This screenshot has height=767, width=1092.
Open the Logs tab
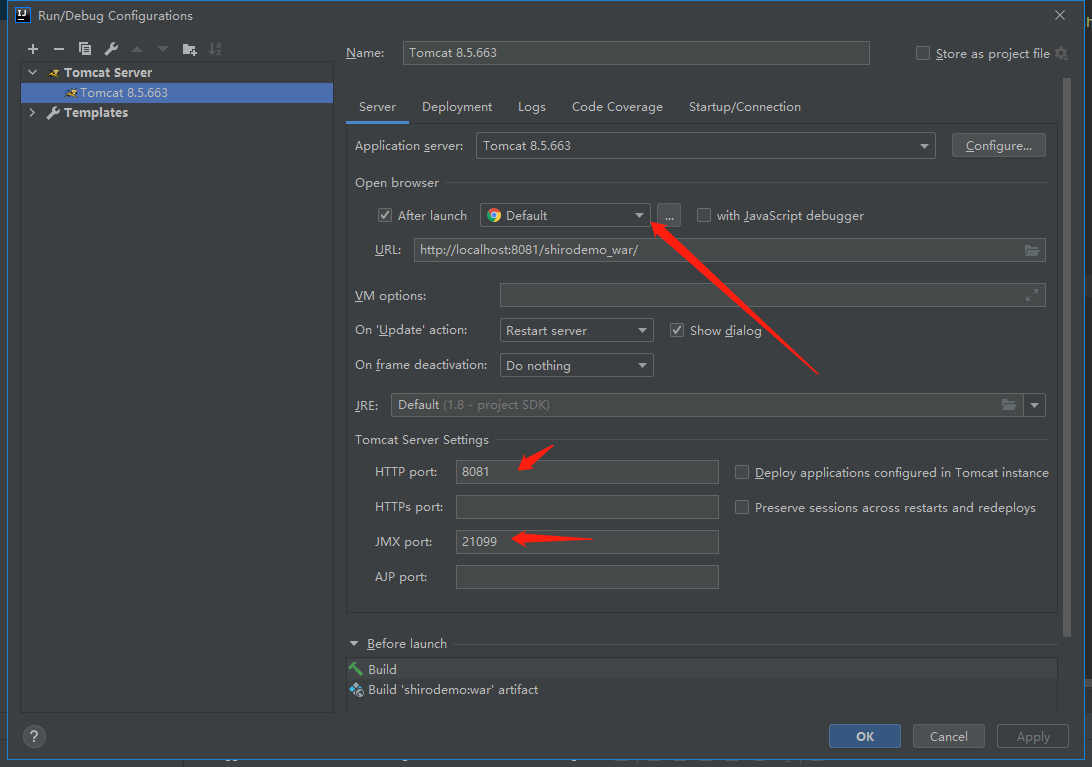532,107
